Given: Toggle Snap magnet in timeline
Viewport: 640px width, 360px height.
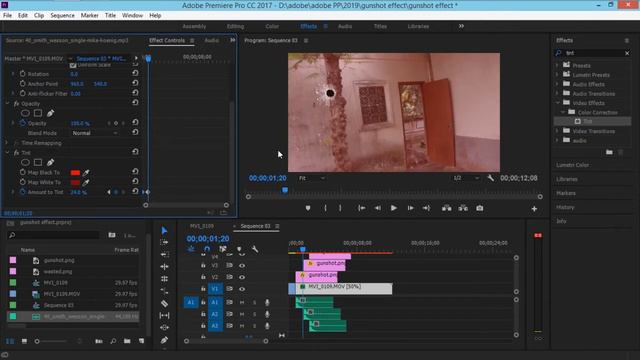Looking at the screenshot, I should (x=207, y=249).
